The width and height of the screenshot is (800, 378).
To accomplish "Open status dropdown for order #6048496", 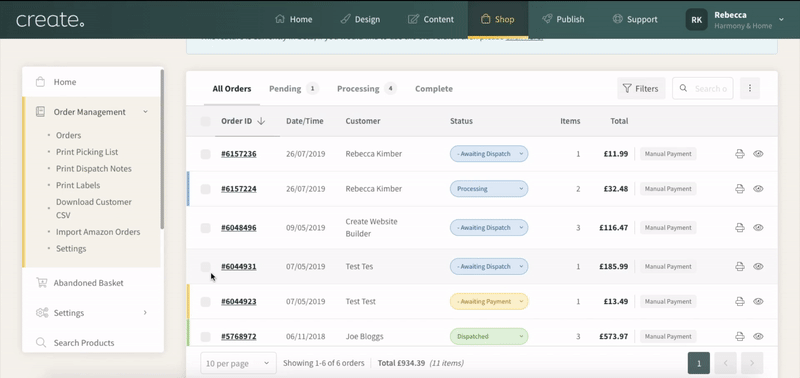I will pos(489,228).
